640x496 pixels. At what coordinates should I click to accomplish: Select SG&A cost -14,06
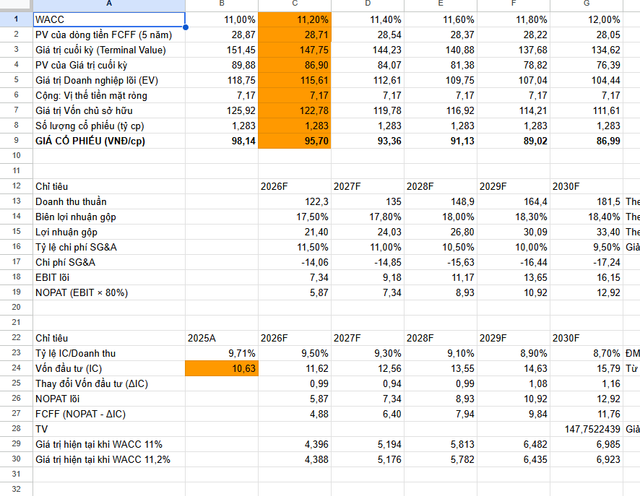click(x=295, y=262)
